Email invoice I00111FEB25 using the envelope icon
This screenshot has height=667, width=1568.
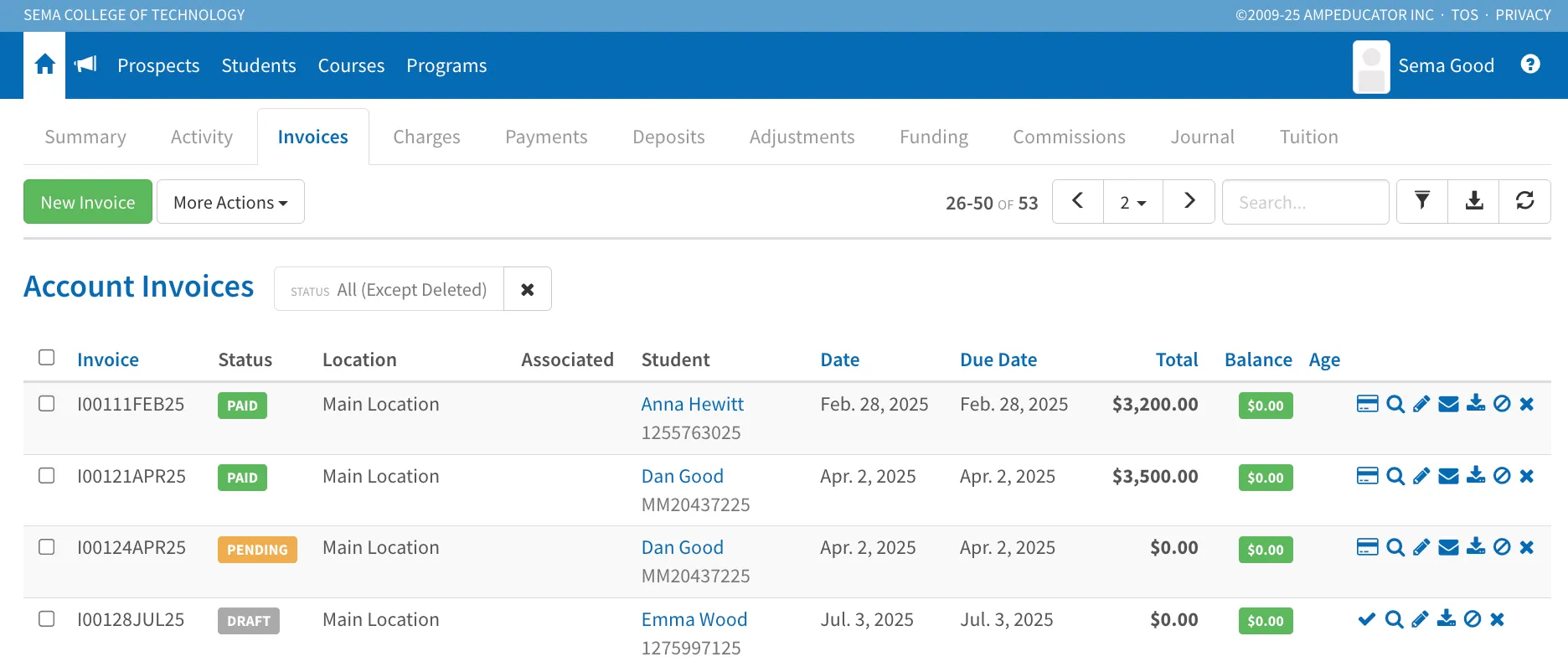[x=1449, y=404]
